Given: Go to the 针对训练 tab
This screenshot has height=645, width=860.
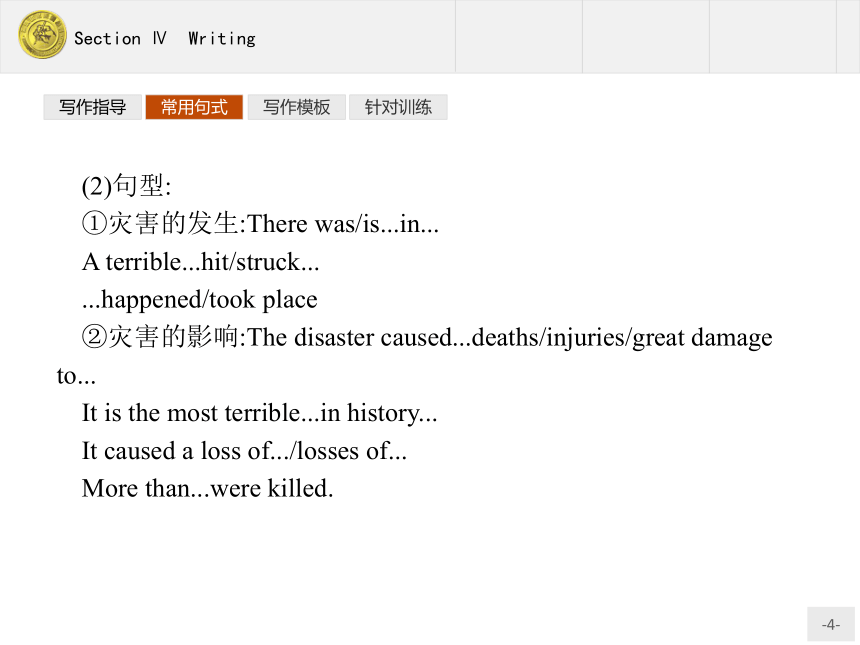Looking at the screenshot, I should (398, 107).
